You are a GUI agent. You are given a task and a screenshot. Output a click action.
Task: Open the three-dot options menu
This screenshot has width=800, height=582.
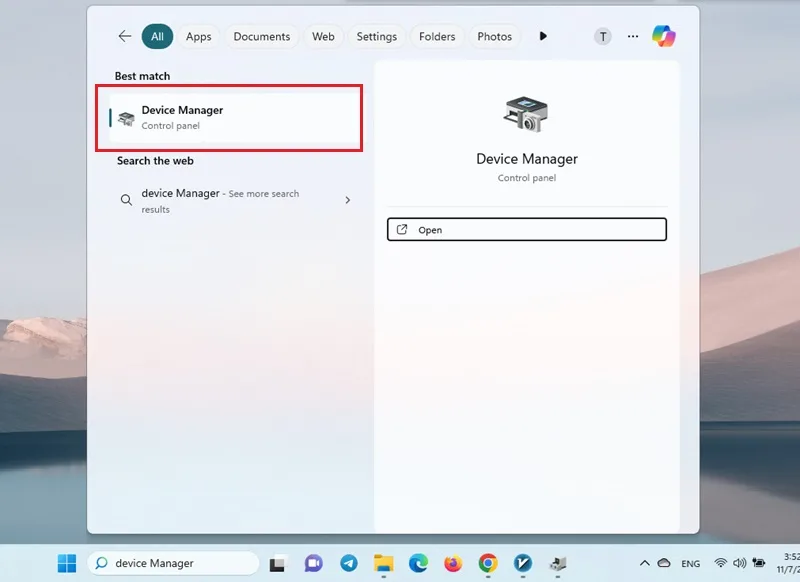(633, 36)
